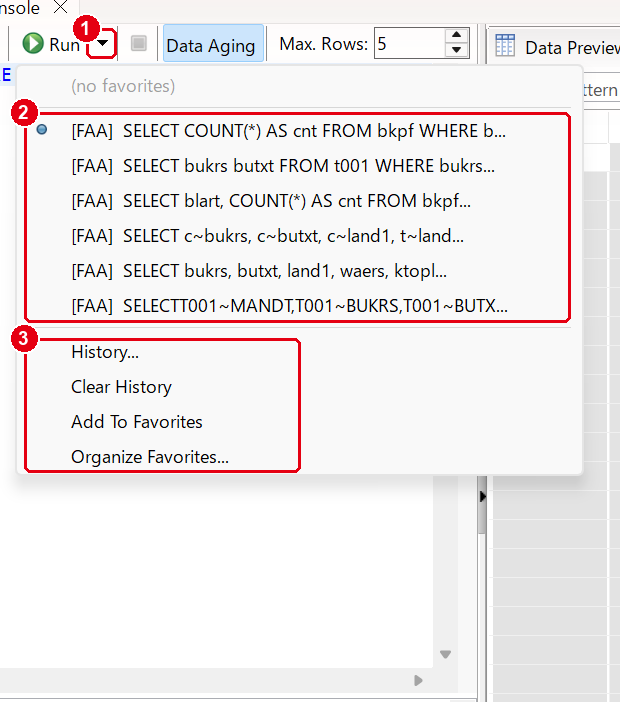Choose Add To Favorites
The height and width of the screenshot is (702, 620).
point(137,422)
